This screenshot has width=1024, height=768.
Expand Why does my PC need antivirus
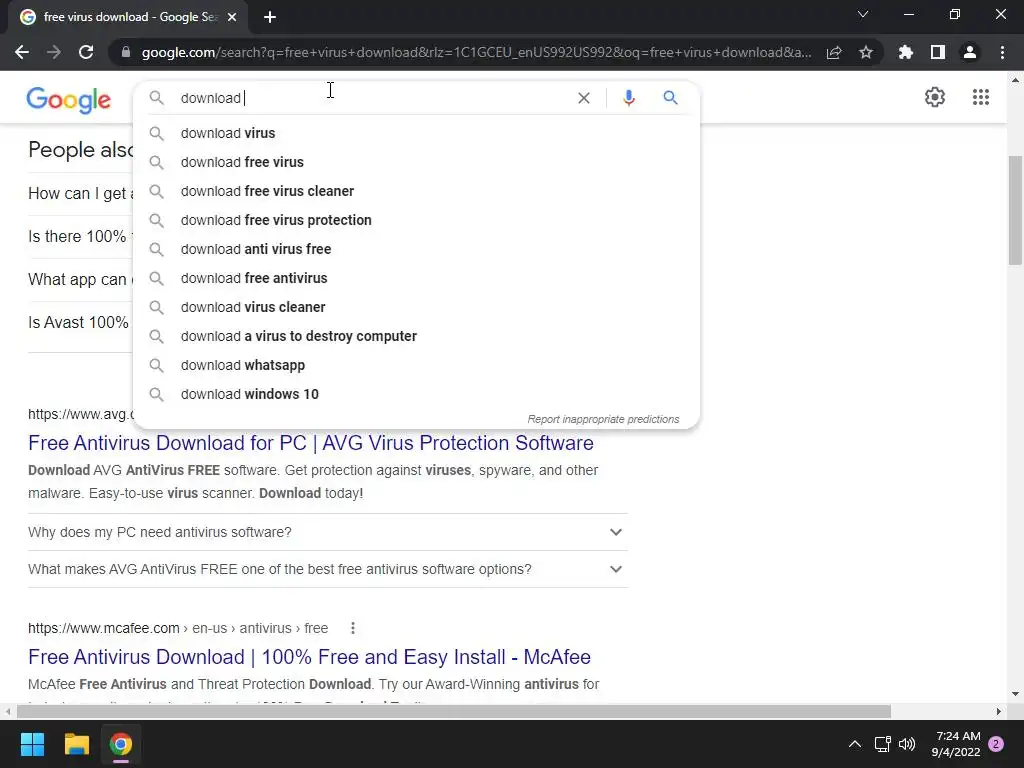tap(328, 532)
